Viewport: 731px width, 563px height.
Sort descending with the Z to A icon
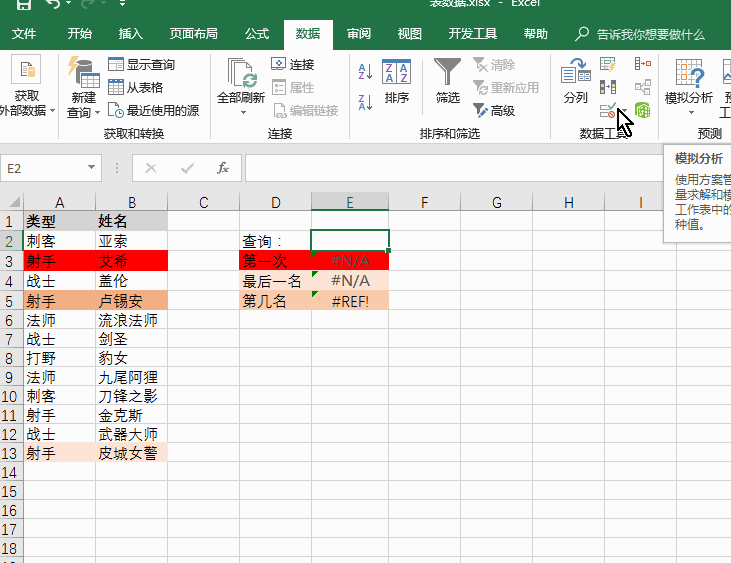[x=365, y=99]
